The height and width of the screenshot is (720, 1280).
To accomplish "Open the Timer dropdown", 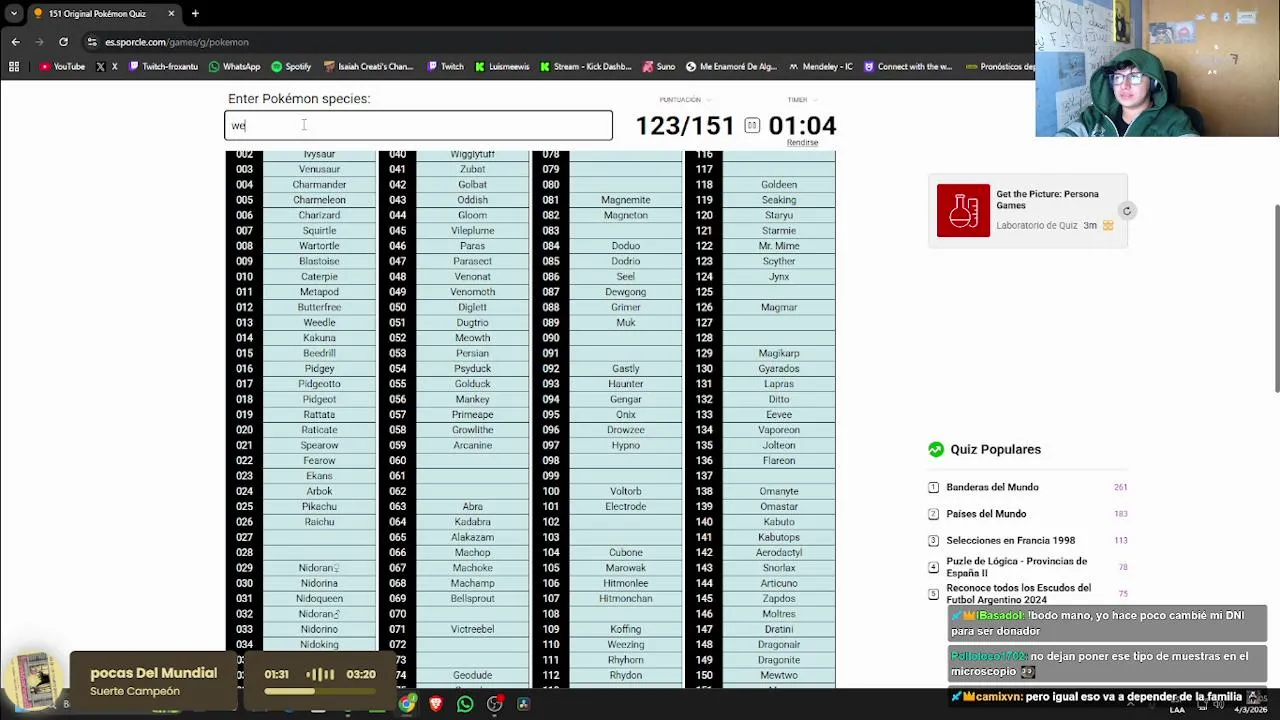I will [x=801, y=100].
